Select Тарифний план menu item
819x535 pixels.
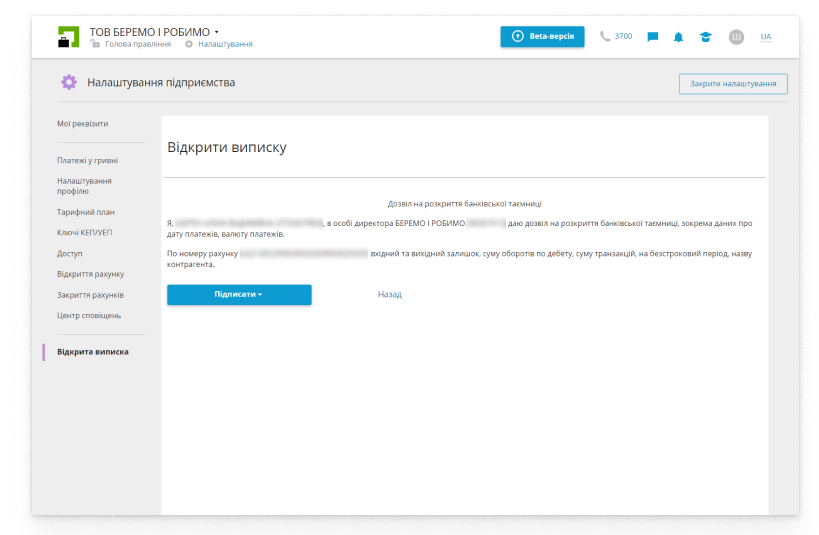point(86,212)
